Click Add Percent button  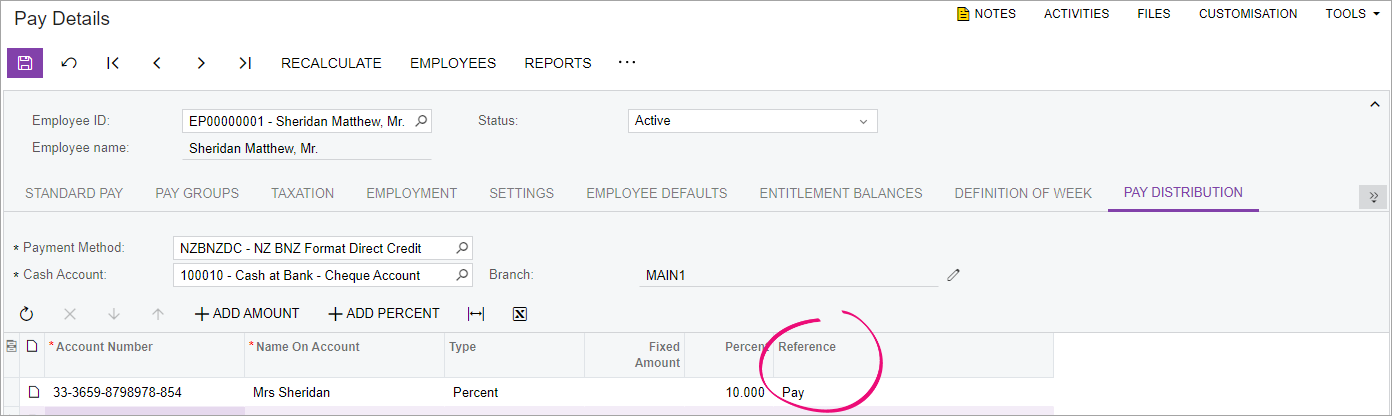(x=384, y=314)
